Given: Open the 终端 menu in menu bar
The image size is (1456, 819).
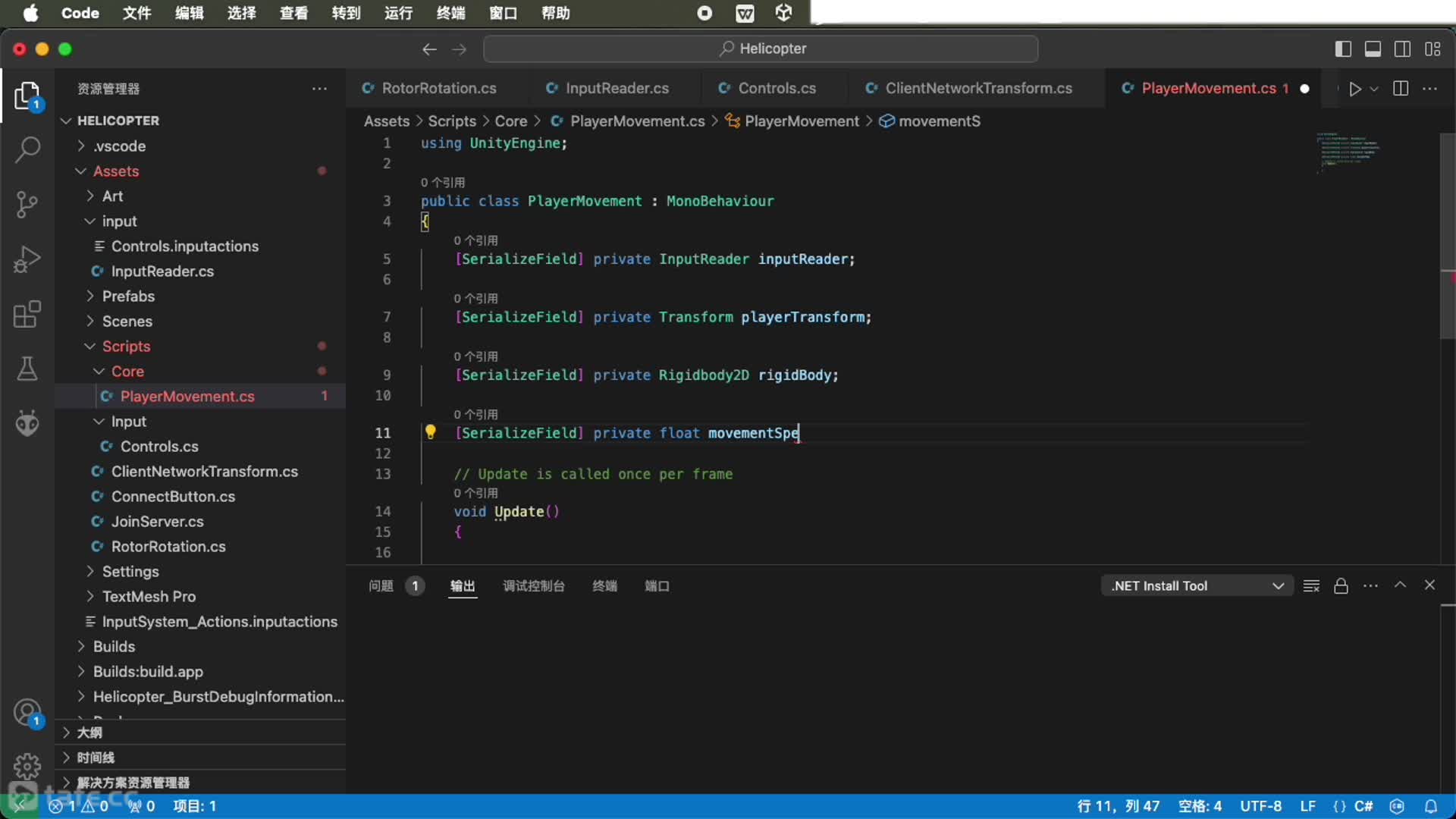Looking at the screenshot, I should (x=450, y=13).
